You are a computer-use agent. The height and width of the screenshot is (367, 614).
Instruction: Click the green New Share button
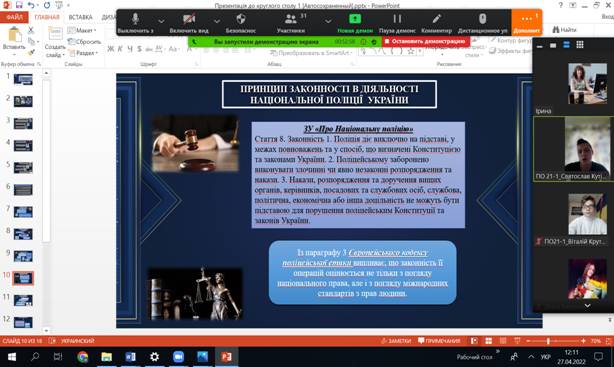coord(355,23)
